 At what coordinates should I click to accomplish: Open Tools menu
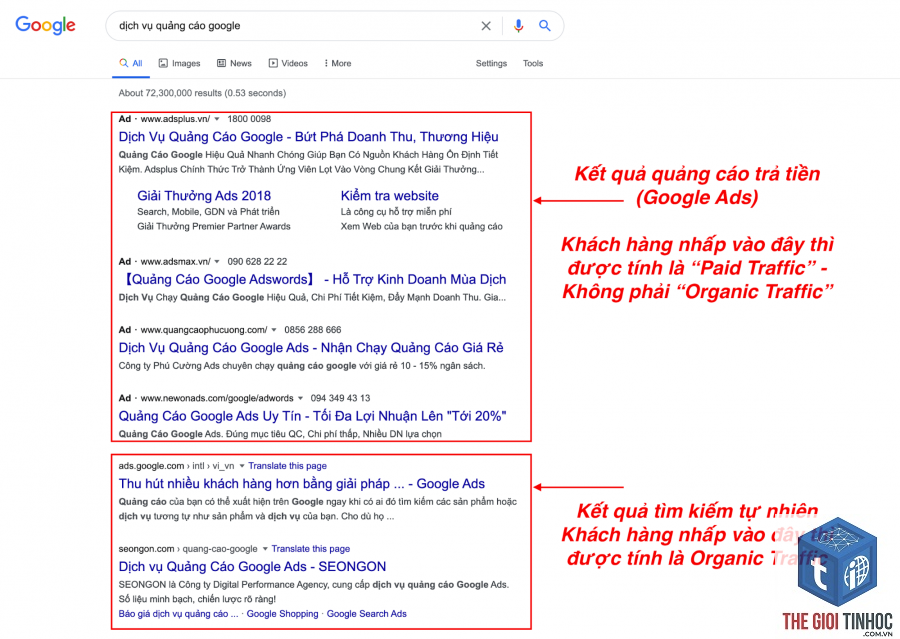point(533,63)
